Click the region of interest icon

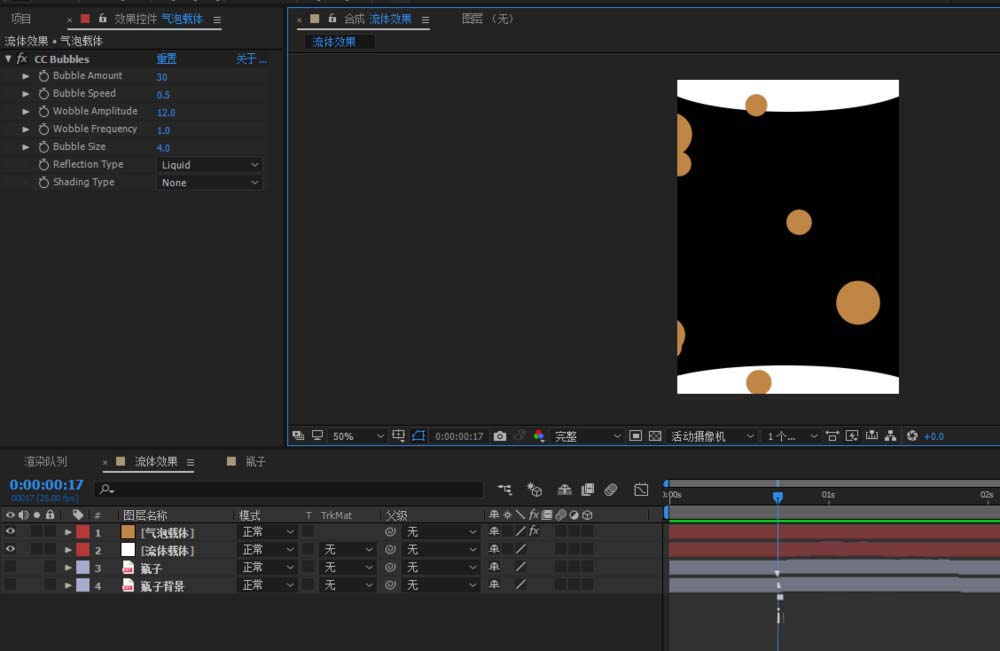click(x=635, y=436)
